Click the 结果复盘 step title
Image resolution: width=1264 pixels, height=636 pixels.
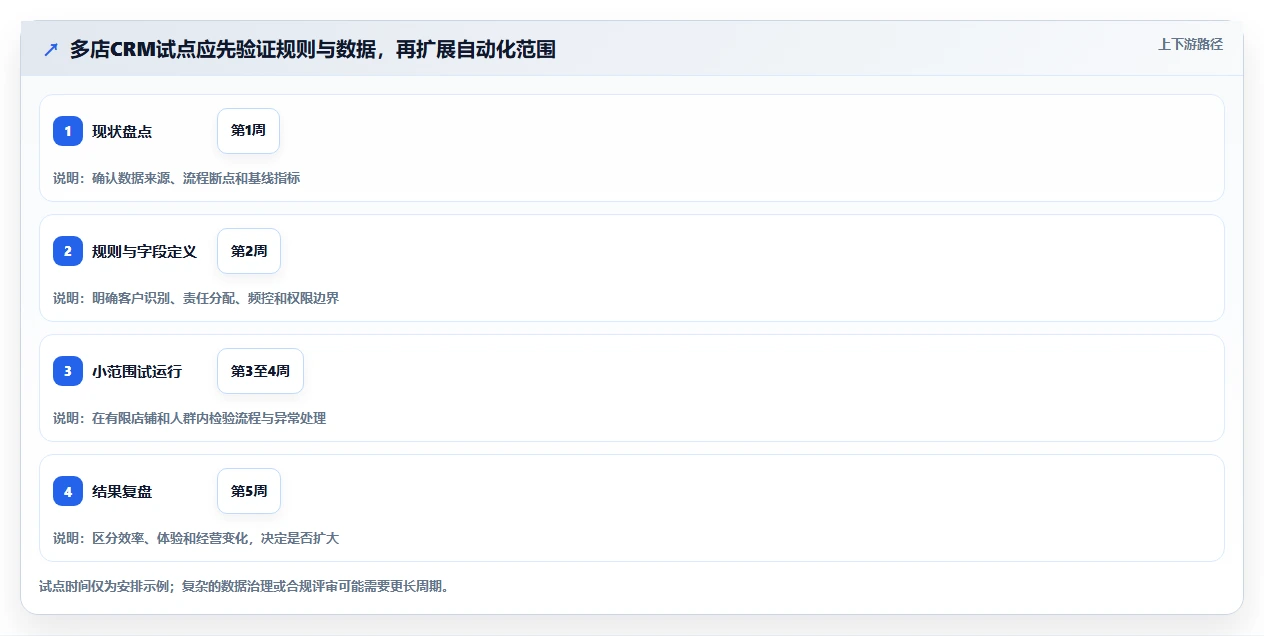[122, 491]
